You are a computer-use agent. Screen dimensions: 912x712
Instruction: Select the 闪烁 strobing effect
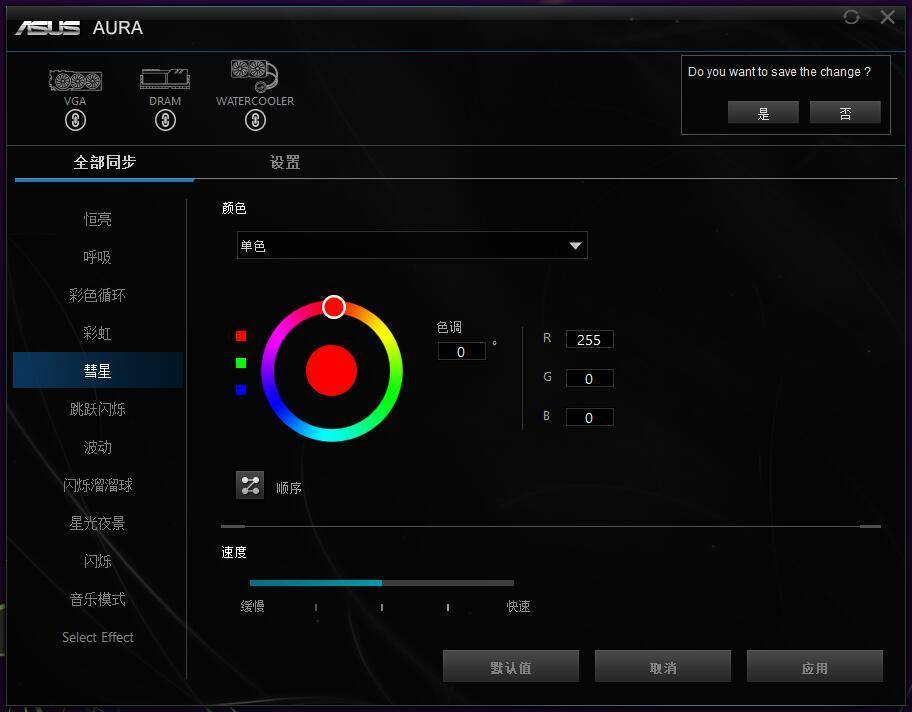point(98,561)
